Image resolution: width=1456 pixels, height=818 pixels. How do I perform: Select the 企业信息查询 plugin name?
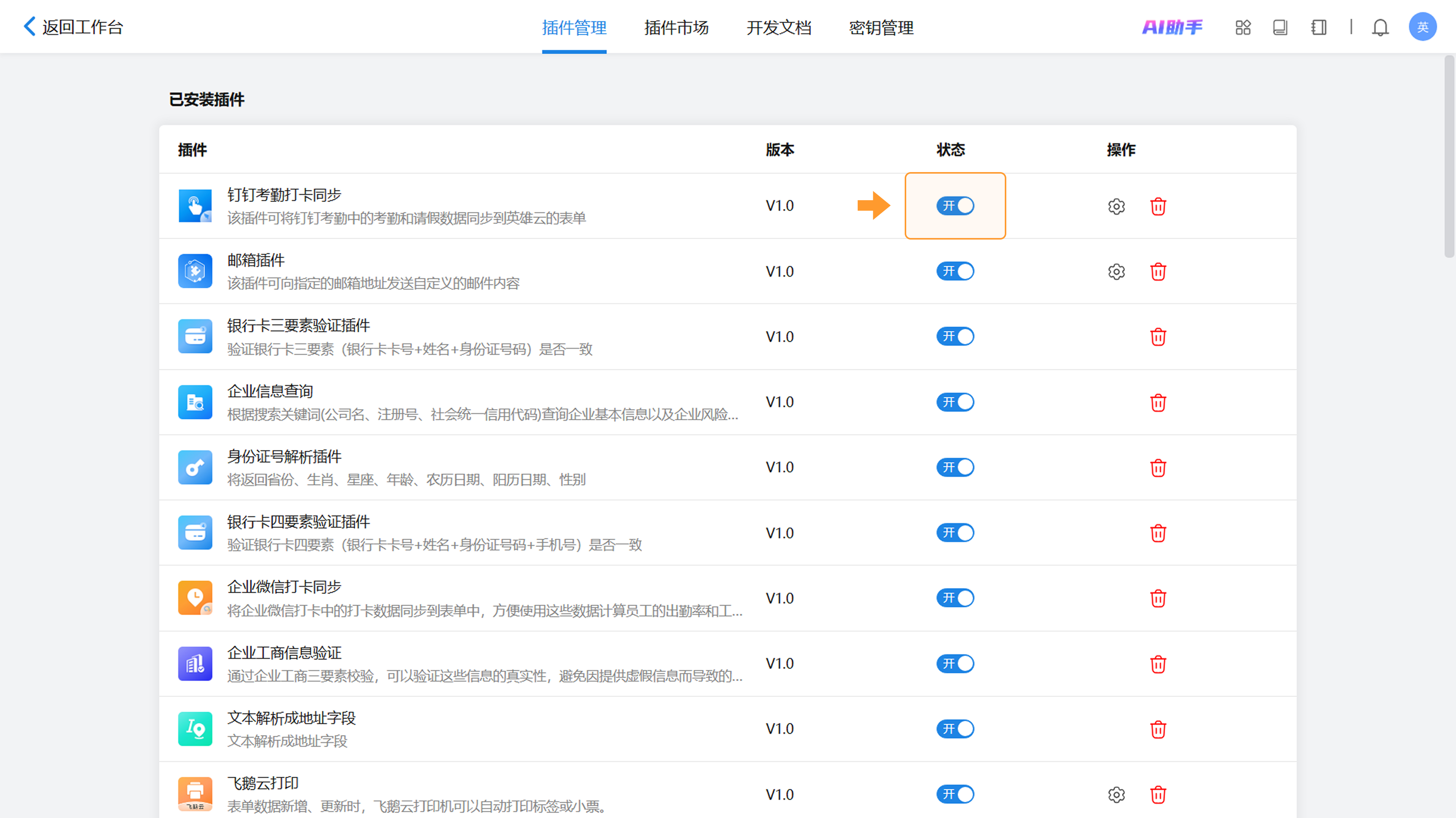click(270, 391)
